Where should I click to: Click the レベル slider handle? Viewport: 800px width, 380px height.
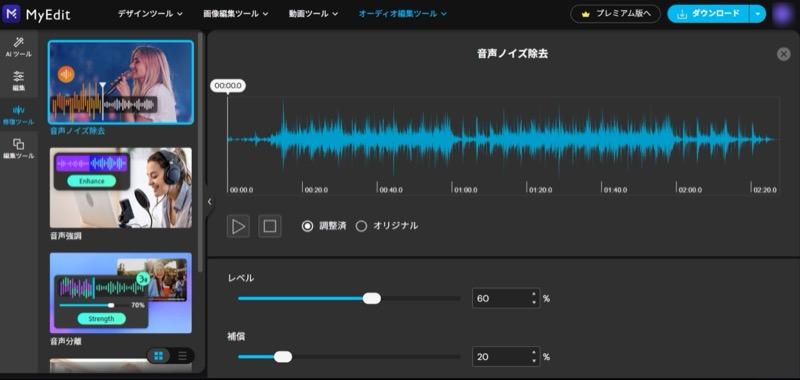(x=371, y=298)
